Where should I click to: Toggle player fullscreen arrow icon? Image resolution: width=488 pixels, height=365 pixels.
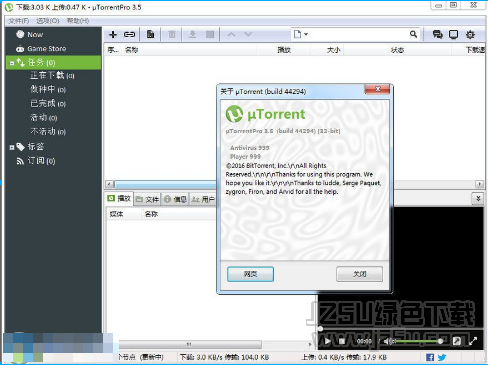pos(473,341)
